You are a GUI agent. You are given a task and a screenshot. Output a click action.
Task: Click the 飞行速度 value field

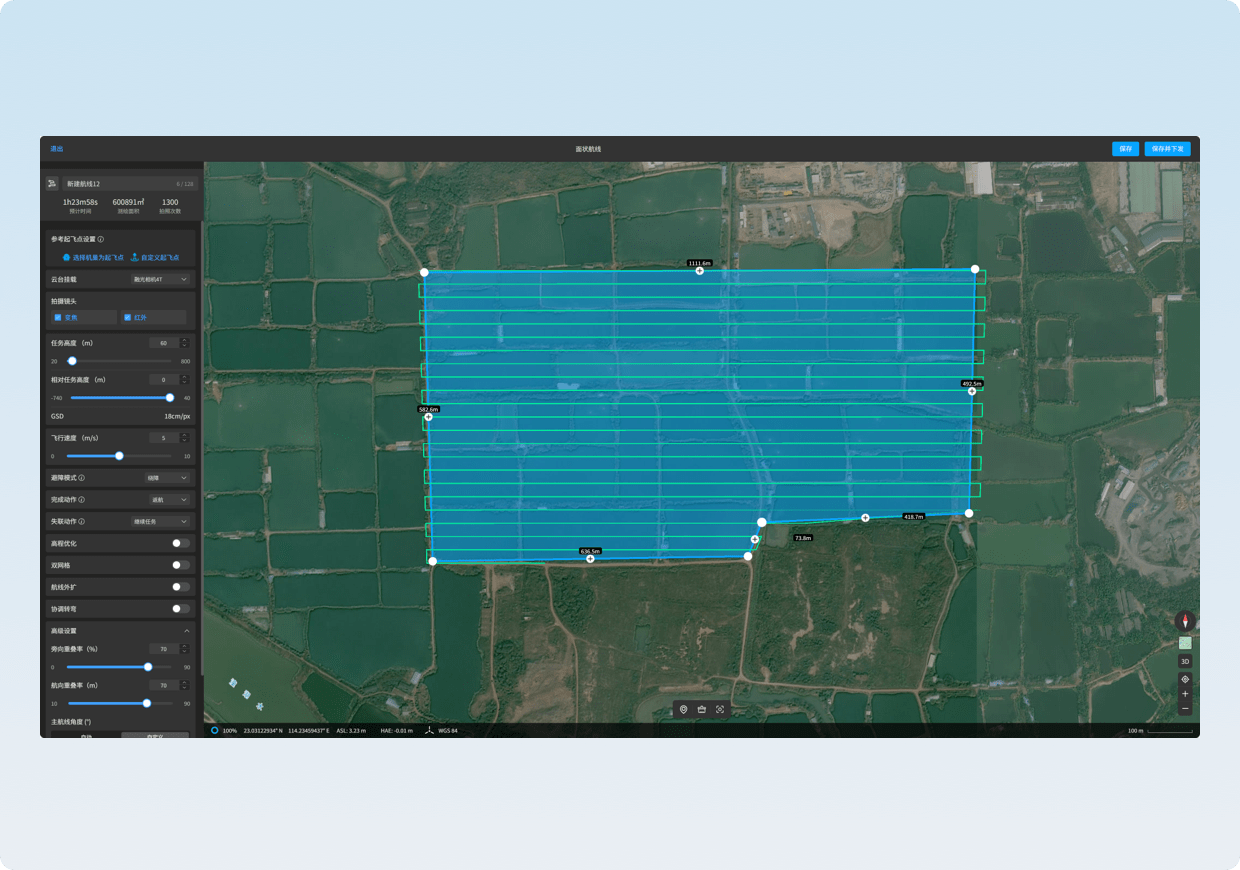point(164,438)
